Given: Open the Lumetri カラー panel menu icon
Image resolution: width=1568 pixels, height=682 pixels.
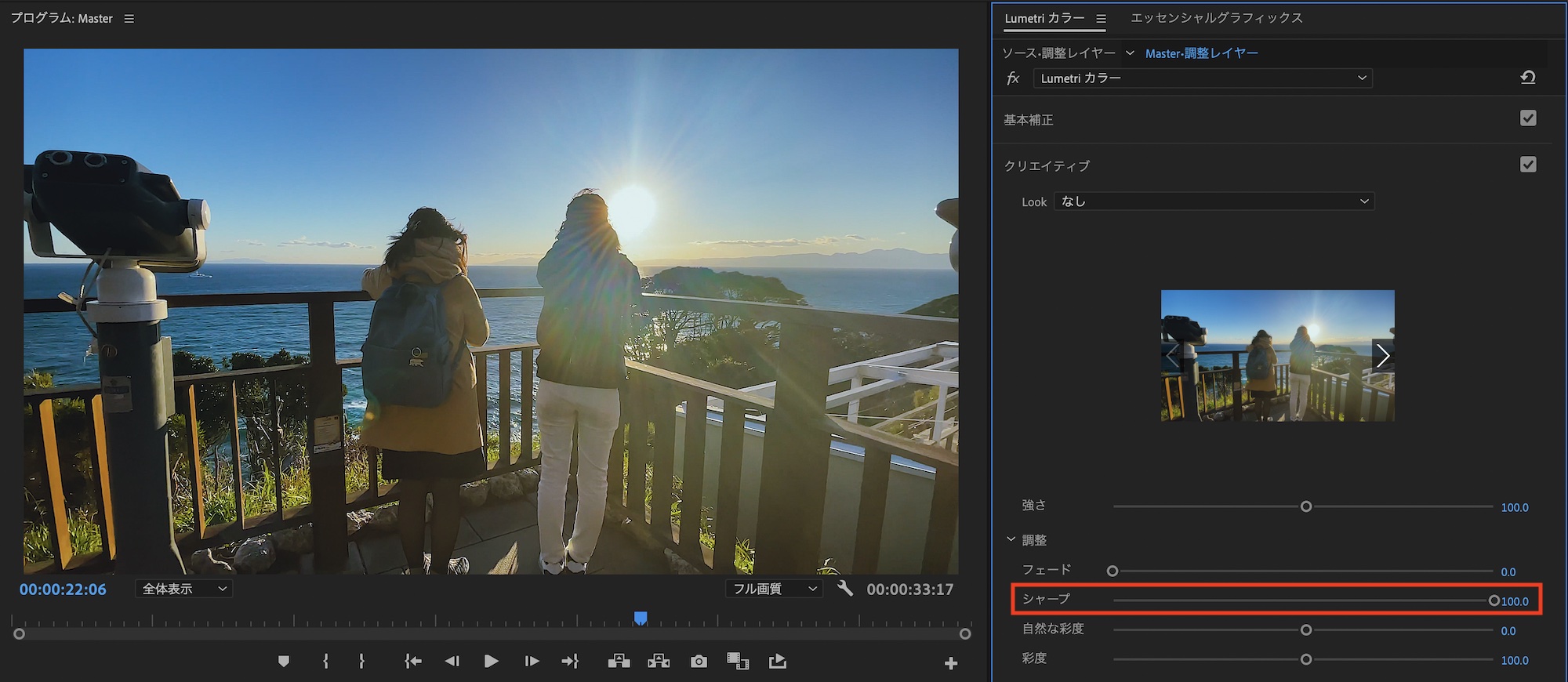Looking at the screenshot, I should (1102, 19).
